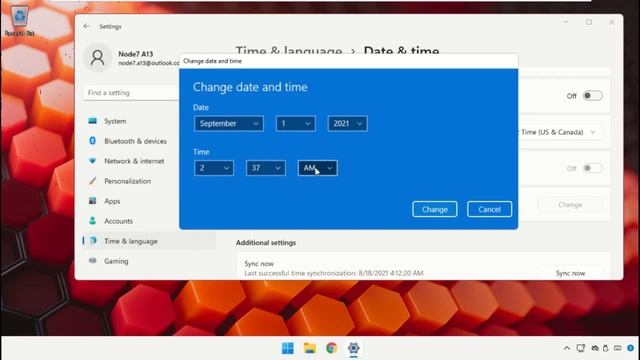This screenshot has width=640, height=360.
Task: Click the Find a setting search box
Action: pyautogui.click(x=131, y=93)
